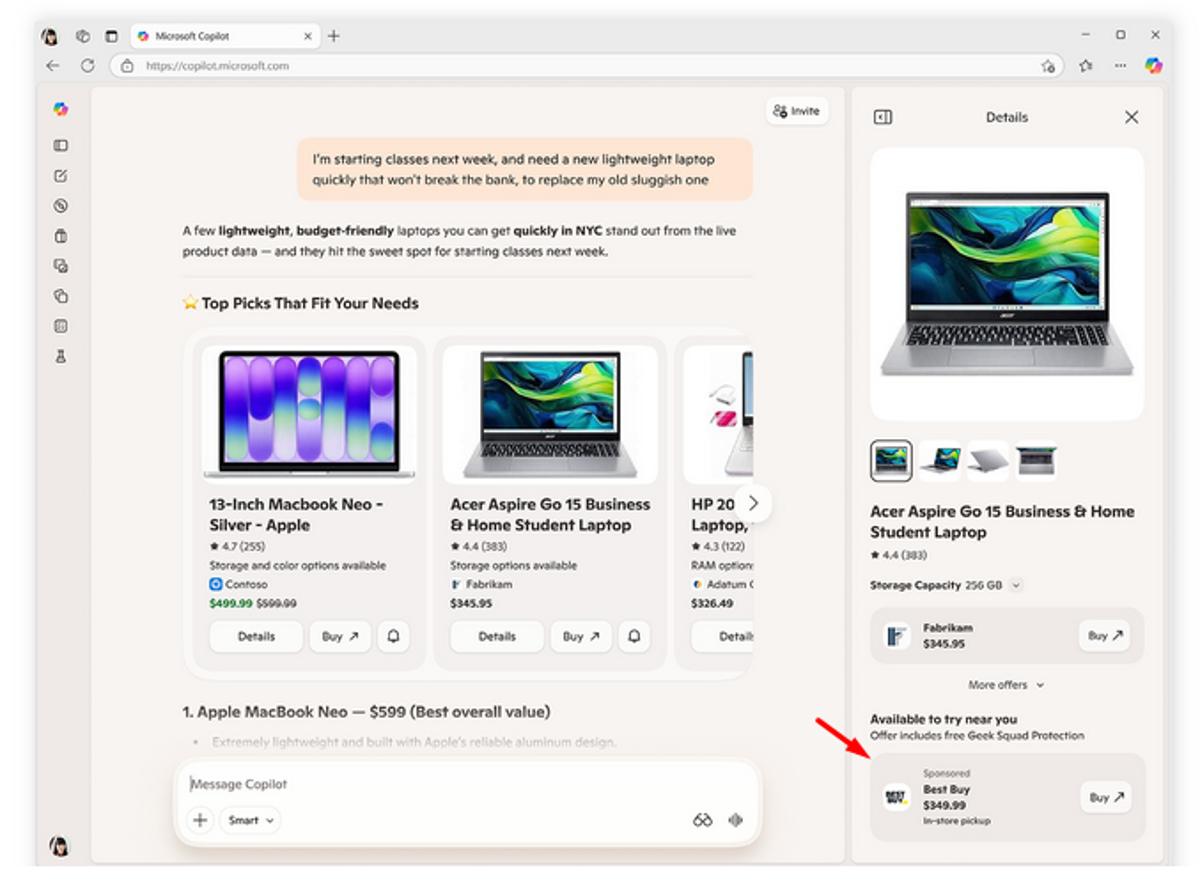Refresh the page with reload icon
The width and height of the screenshot is (1200, 884).
click(x=87, y=66)
